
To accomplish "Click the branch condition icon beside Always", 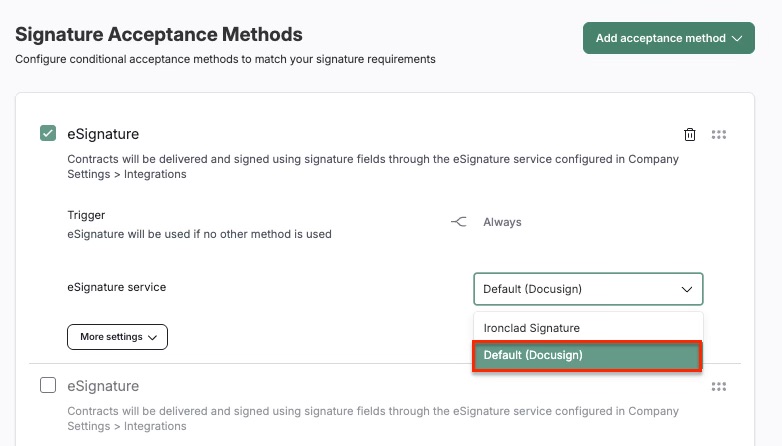I will [x=459, y=222].
